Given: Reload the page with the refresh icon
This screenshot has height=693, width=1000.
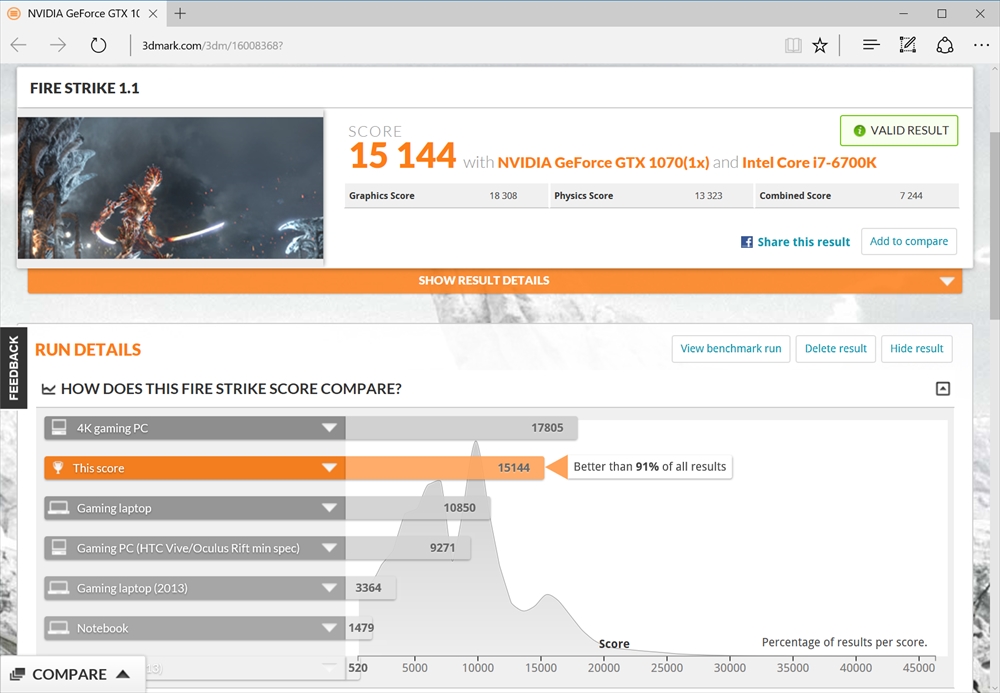Looking at the screenshot, I should tap(98, 45).
